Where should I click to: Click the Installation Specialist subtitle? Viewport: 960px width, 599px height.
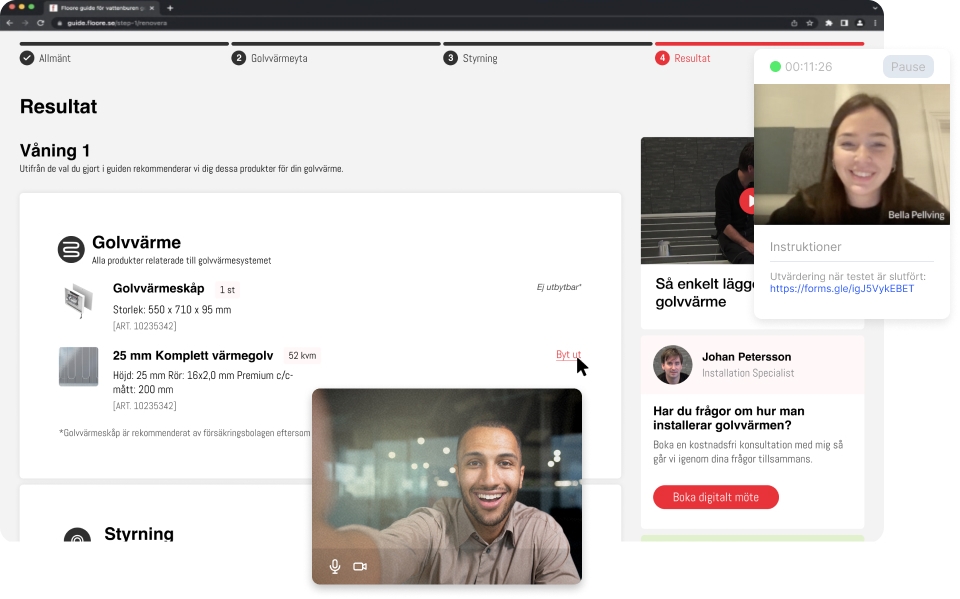748,373
